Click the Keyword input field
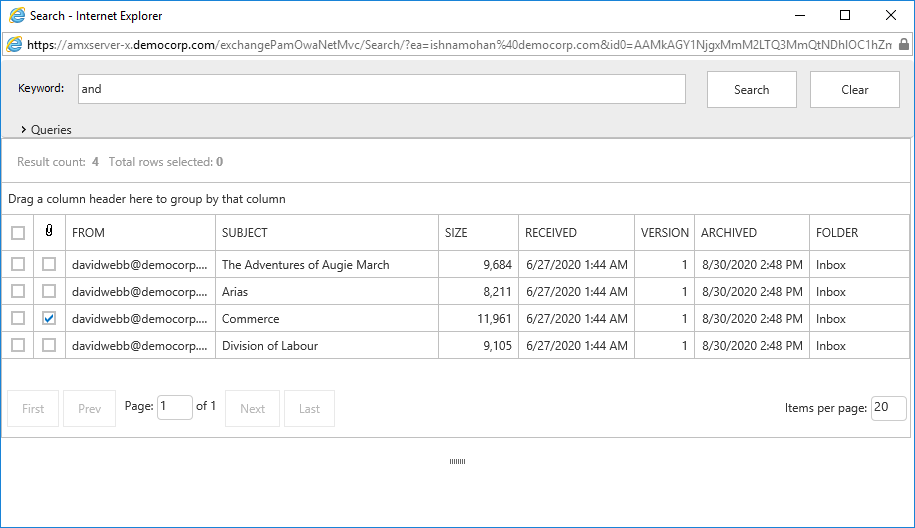This screenshot has width=915, height=528. [x=381, y=89]
